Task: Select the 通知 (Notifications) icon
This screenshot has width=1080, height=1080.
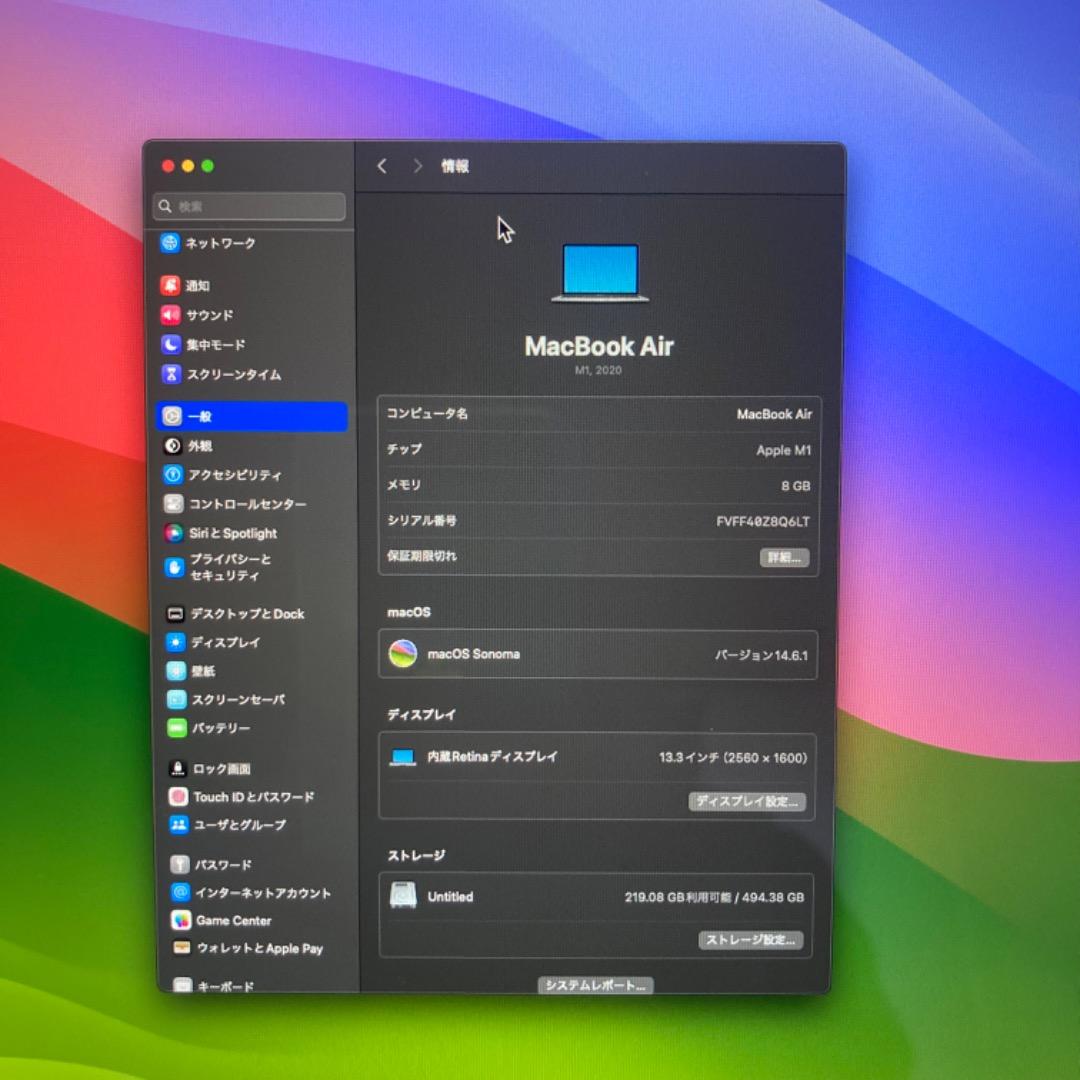Action: coord(170,286)
